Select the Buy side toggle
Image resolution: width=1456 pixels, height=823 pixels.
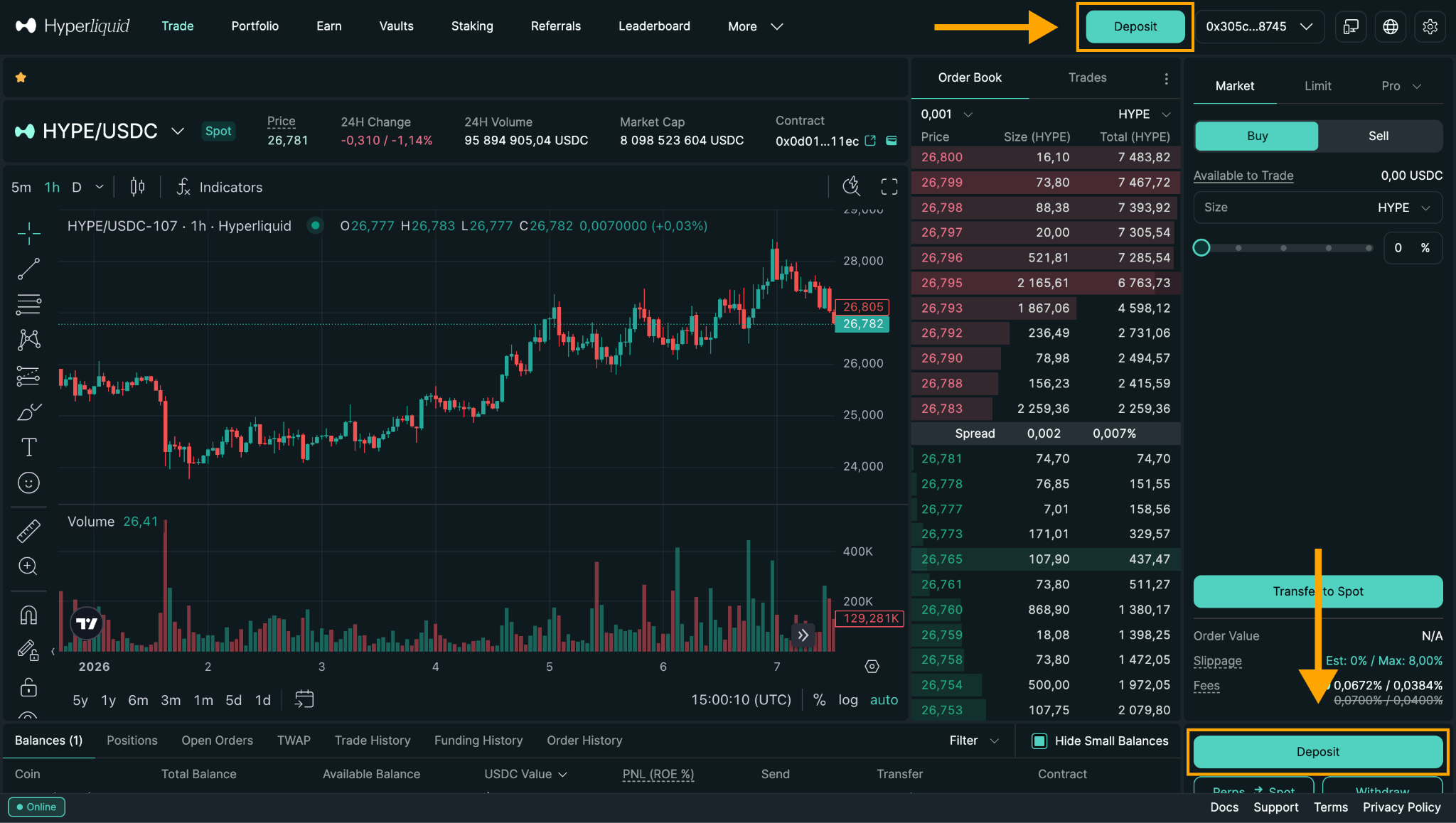[1256, 136]
